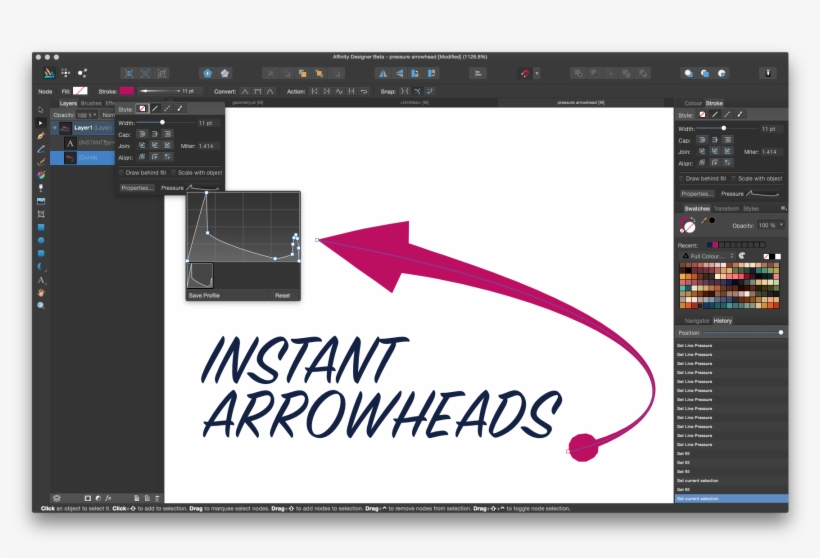The image size is (820, 558).
Task: Choose Solid line style in Stroke panel
Action: click(x=714, y=115)
